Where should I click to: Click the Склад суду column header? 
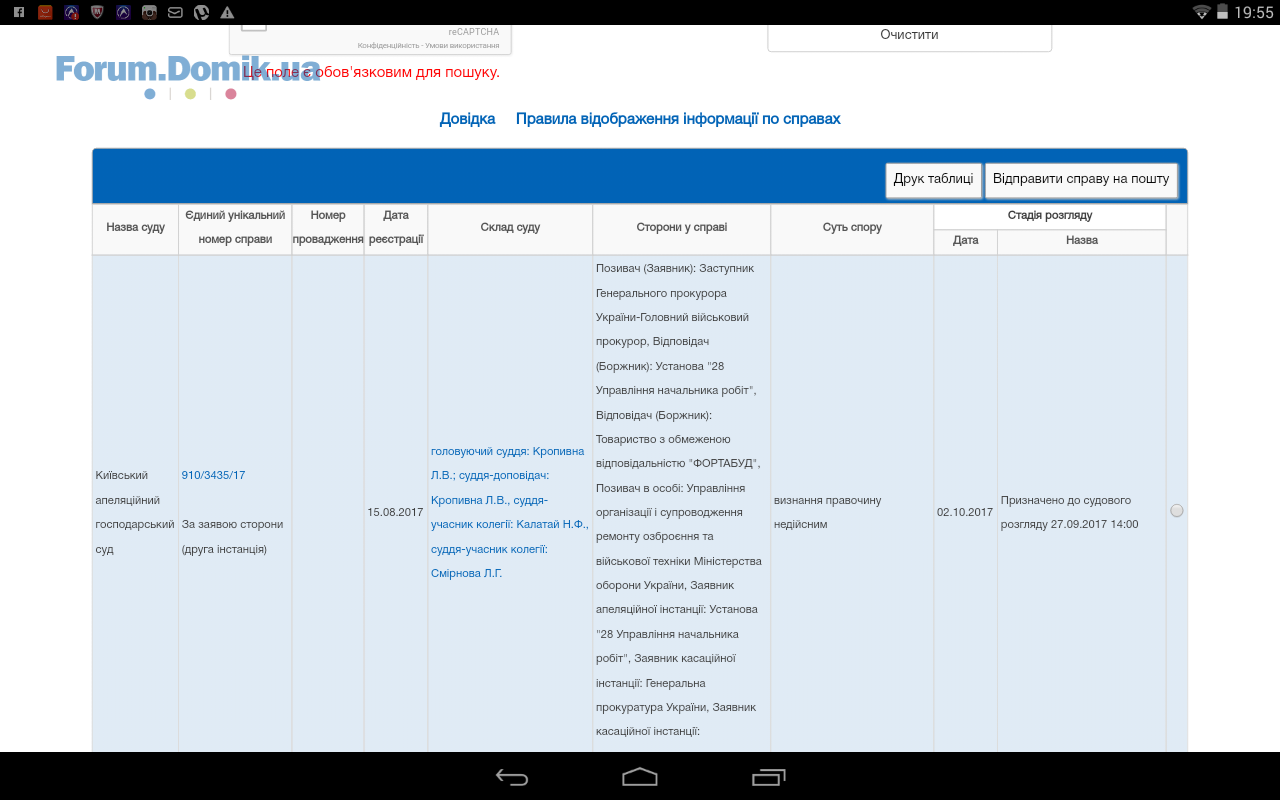(x=510, y=228)
